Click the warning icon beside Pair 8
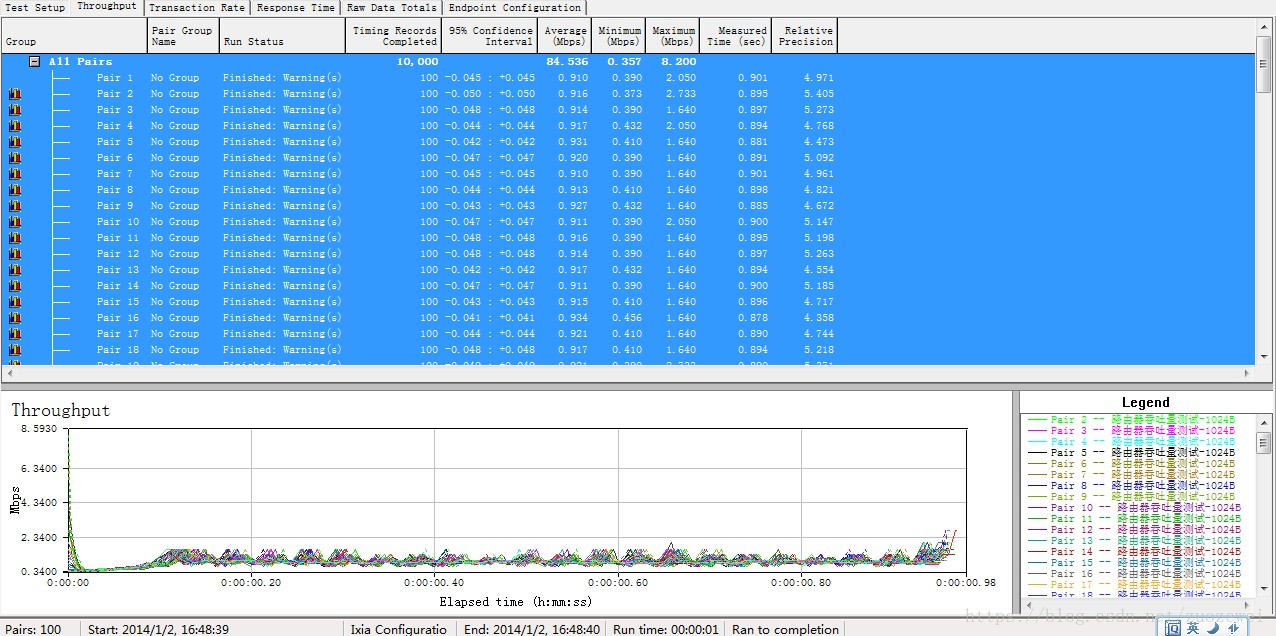 (14, 190)
